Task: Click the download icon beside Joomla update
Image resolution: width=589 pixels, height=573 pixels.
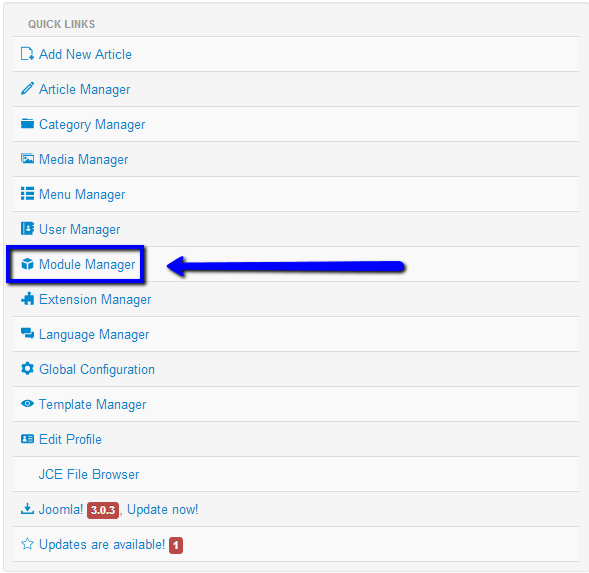Action: [x=27, y=509]
